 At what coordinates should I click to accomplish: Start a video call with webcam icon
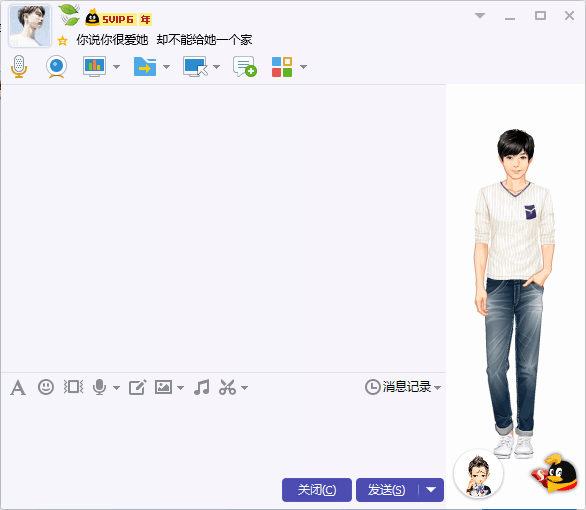[56, 67]
